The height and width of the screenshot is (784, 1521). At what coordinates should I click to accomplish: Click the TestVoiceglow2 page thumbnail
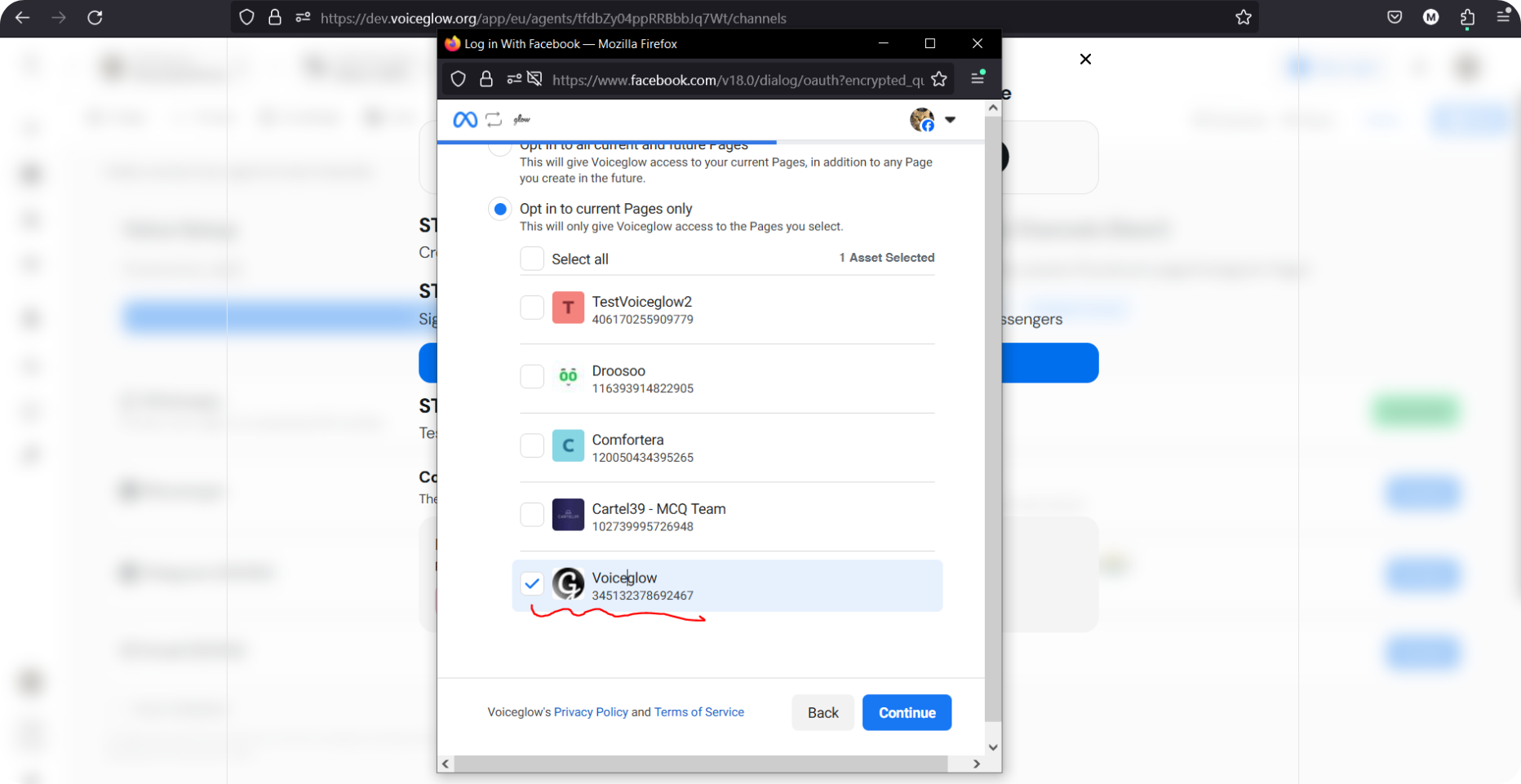[568, 308]
